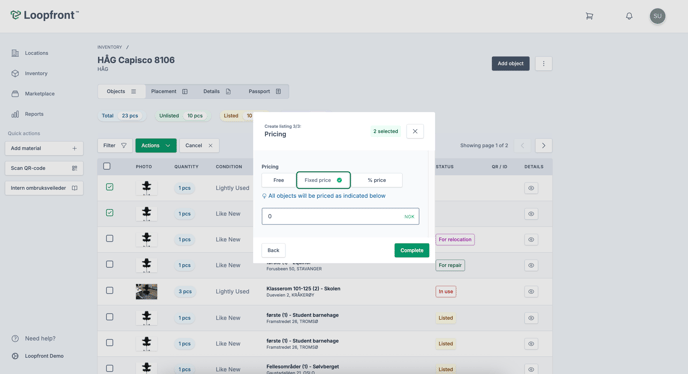688x374 pixels.
Task: Click the green Complete button
Action: pos(412,250)
